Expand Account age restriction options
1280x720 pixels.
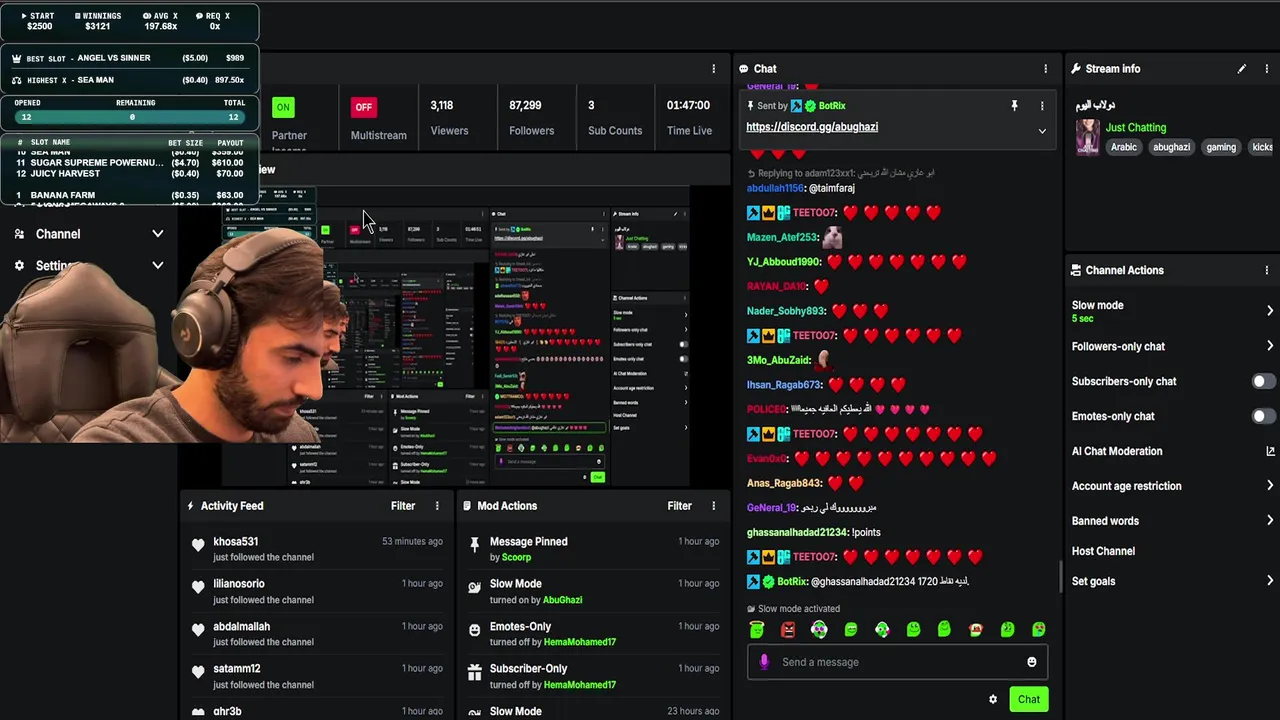1270,486
